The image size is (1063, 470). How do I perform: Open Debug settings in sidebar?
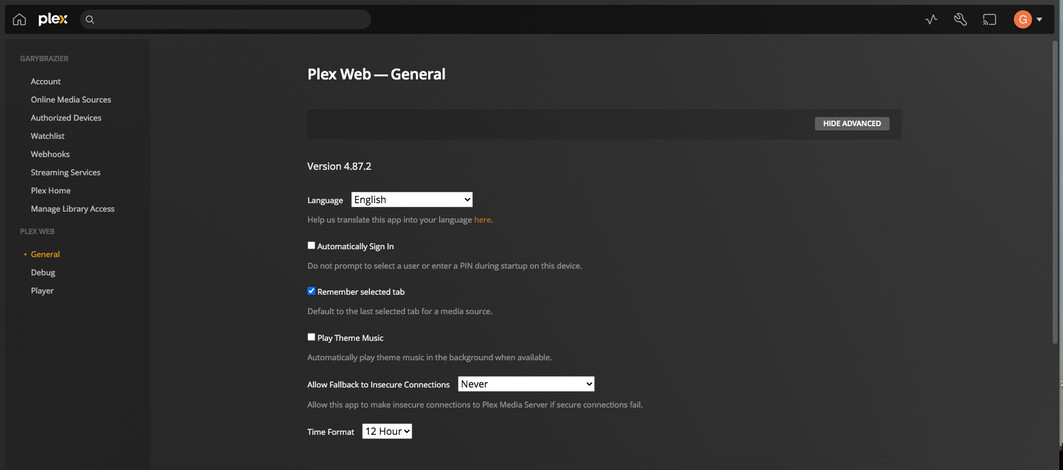click(x=43, y=272)
